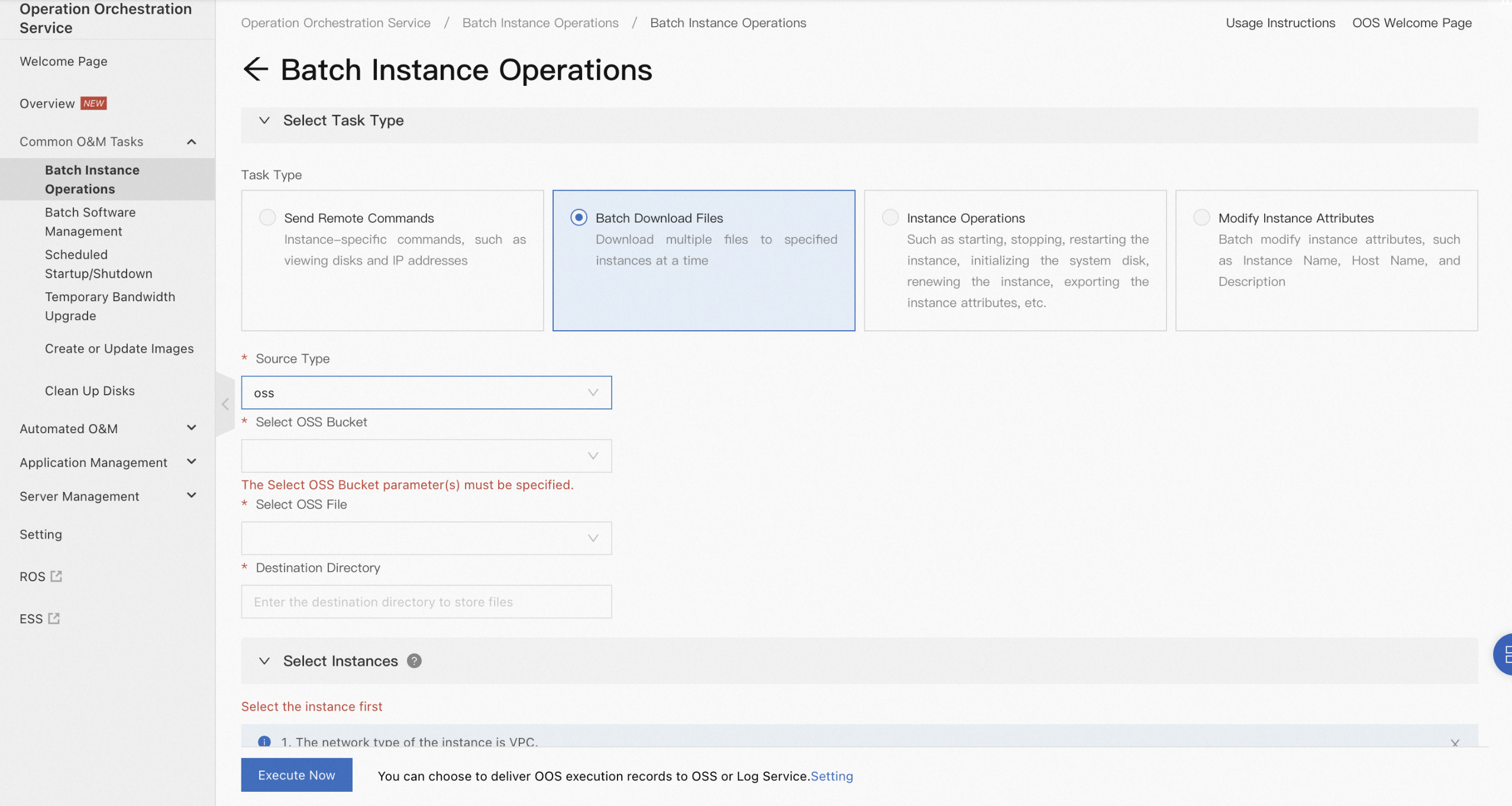Focus the Destination Directory input field
Screen dimensions: 1512x806
[426, 602]
